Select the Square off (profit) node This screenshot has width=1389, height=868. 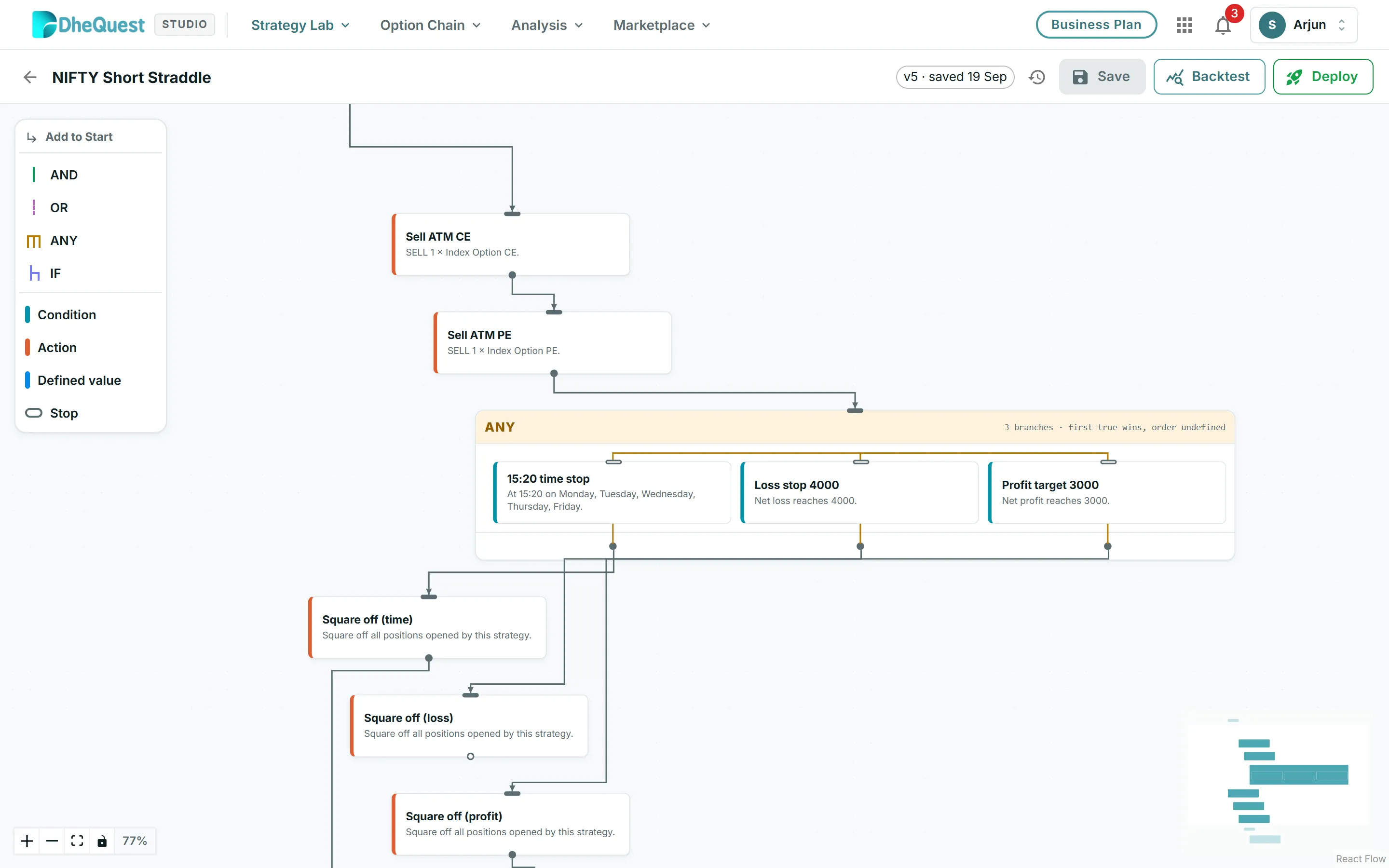point(511,824)
